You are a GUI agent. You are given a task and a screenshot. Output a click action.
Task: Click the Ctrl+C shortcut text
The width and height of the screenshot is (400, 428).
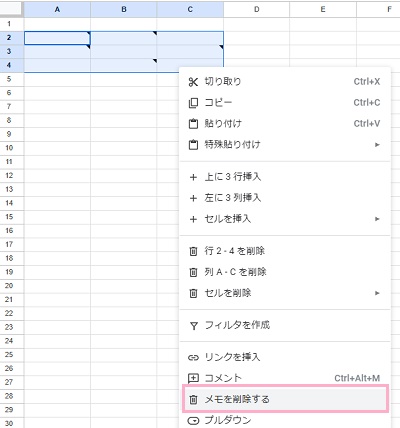coord(367,103)
